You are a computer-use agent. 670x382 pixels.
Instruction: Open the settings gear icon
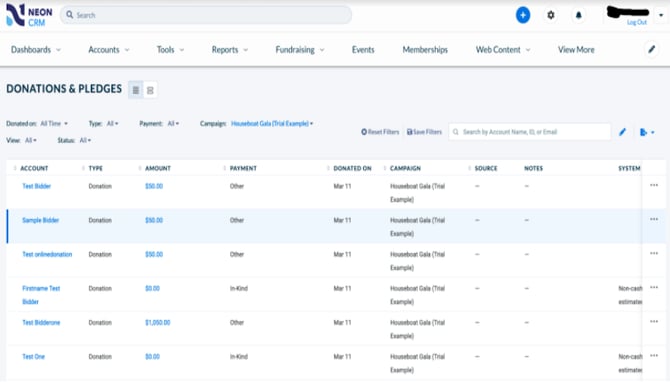(551, 15)
